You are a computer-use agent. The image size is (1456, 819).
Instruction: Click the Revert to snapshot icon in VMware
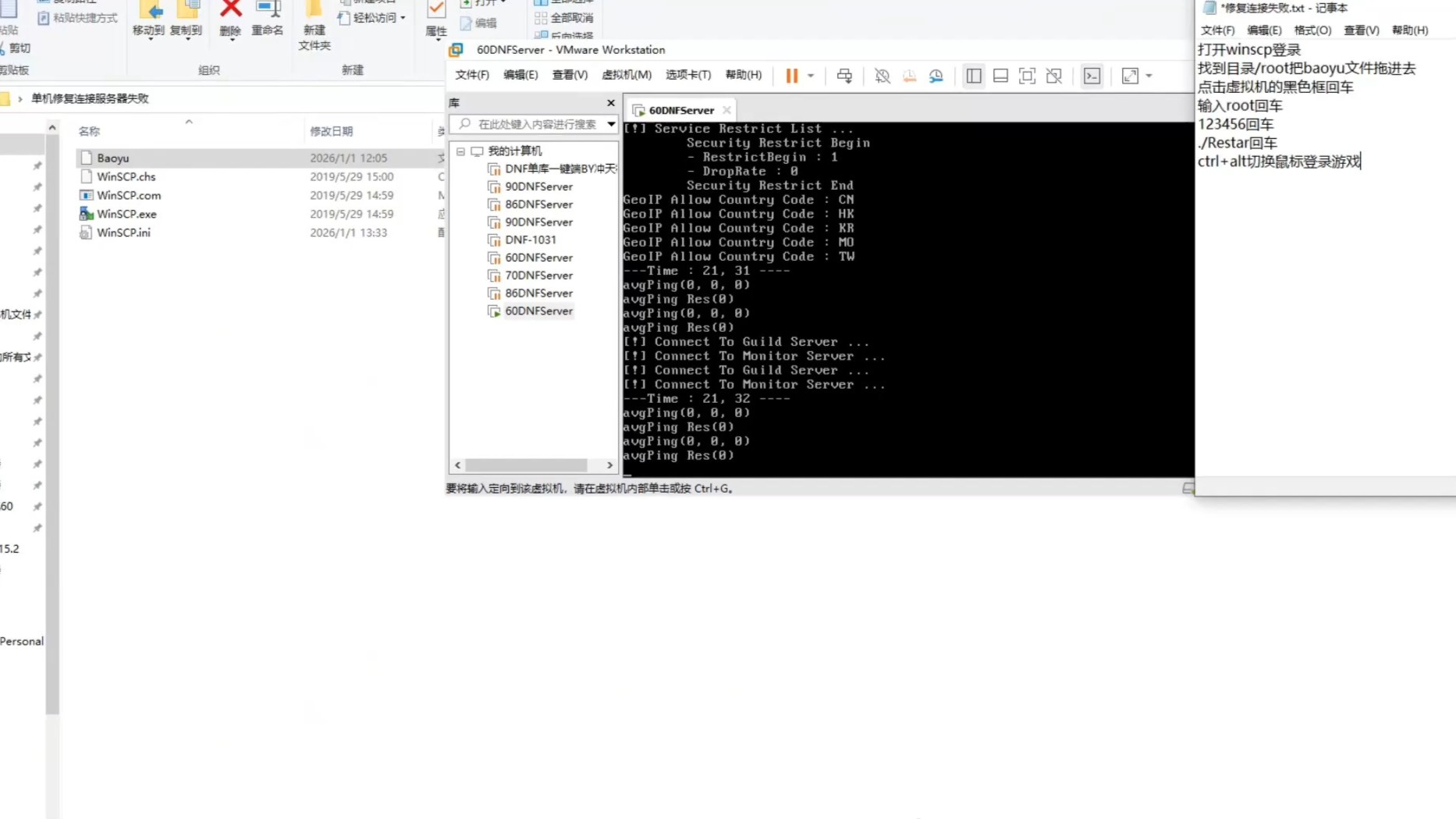click(x=909, y=76)
